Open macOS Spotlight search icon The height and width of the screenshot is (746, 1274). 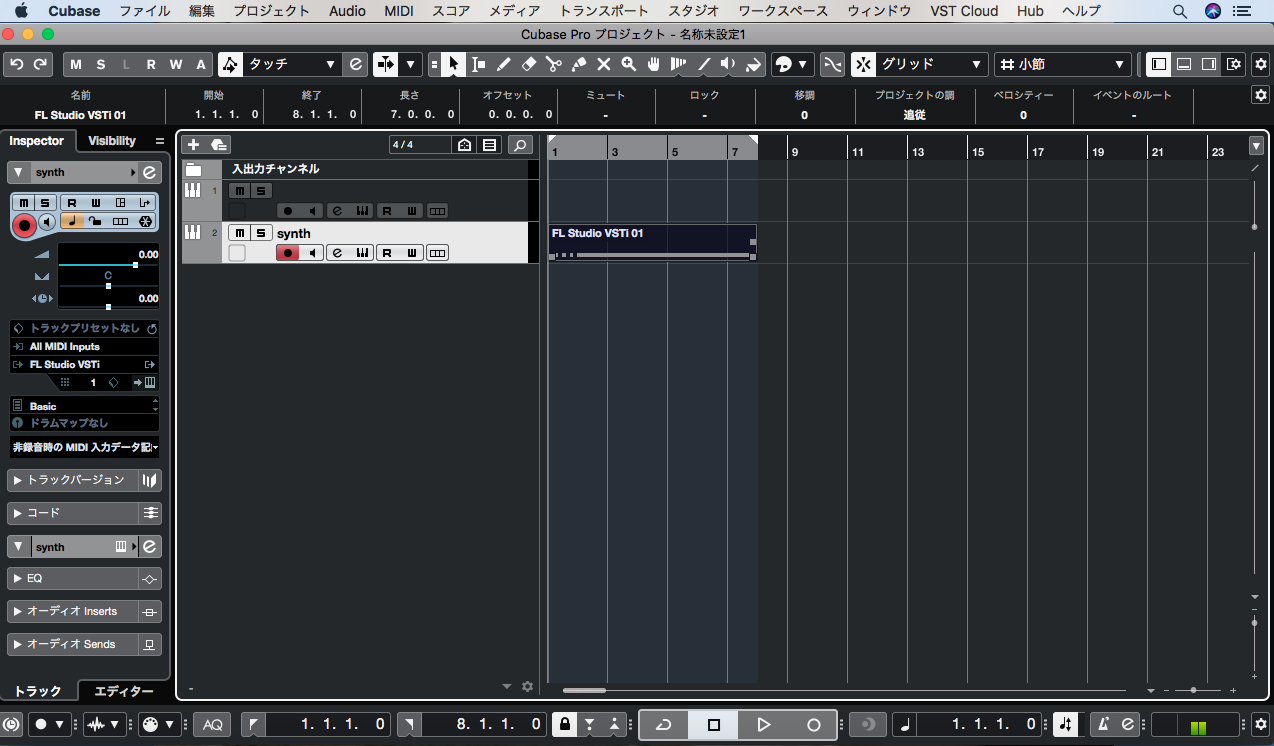pos(1180,11)
